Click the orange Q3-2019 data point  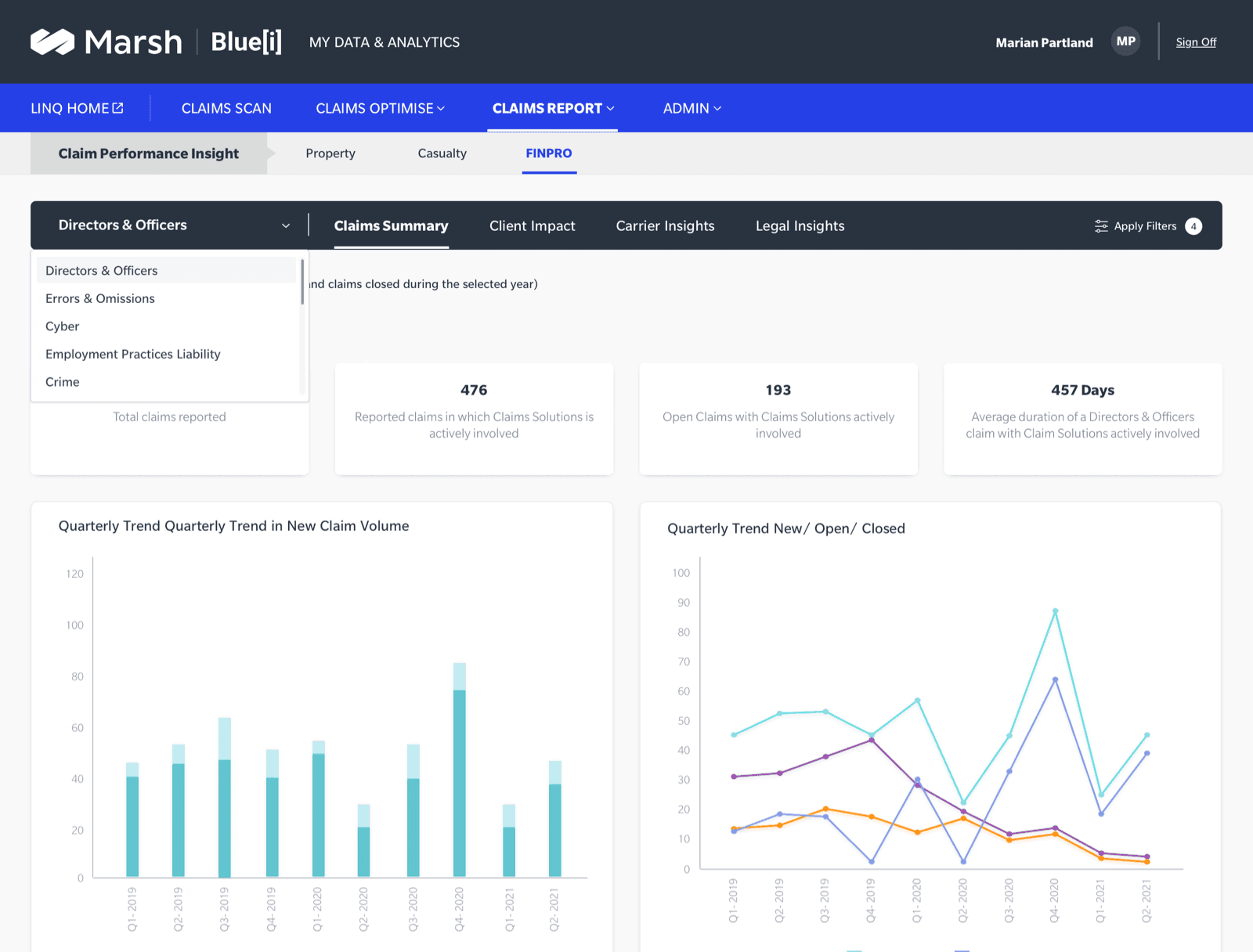[825, 809]
